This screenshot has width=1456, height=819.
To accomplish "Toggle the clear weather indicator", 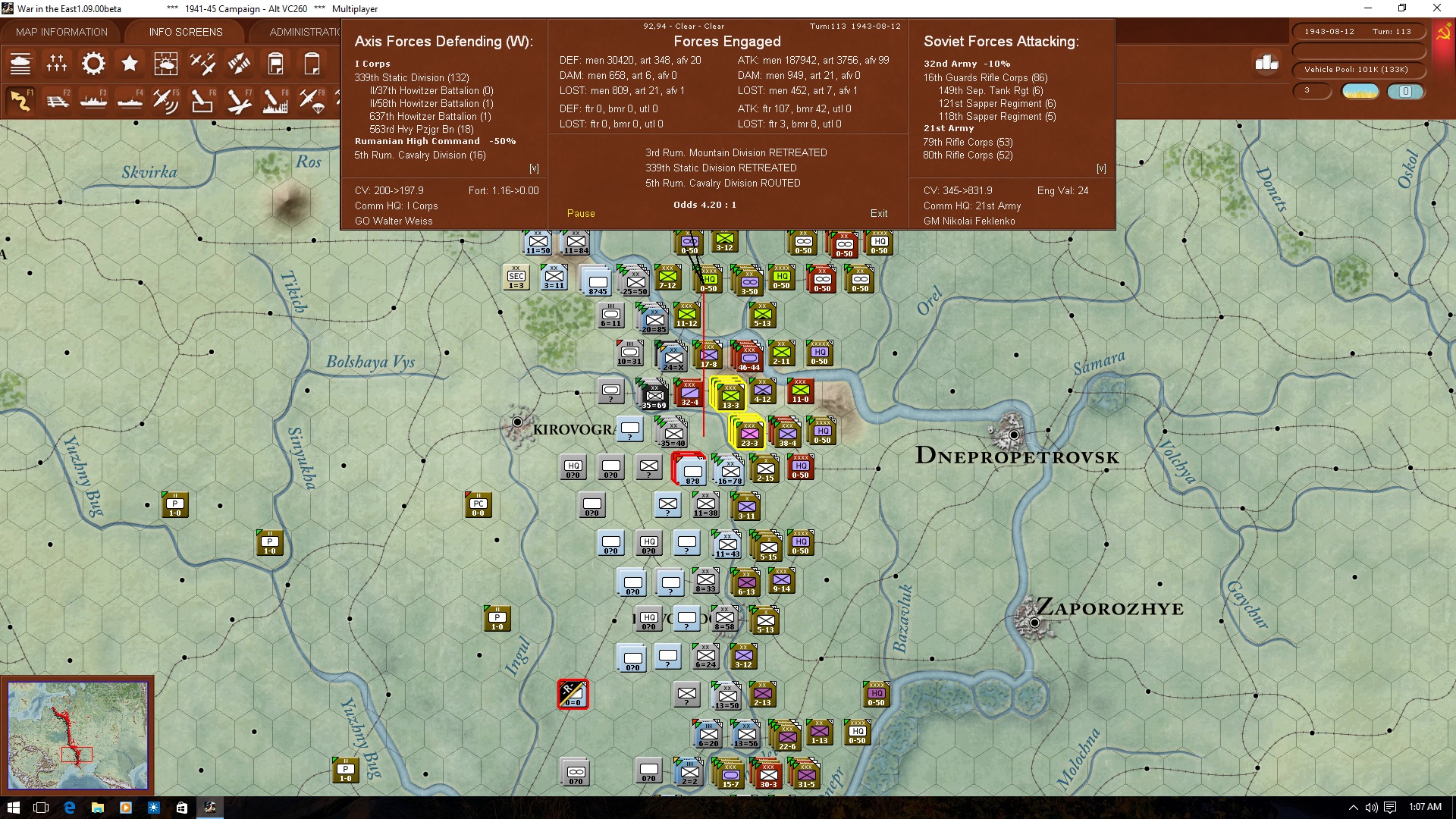I will (x=1360, y=92).
